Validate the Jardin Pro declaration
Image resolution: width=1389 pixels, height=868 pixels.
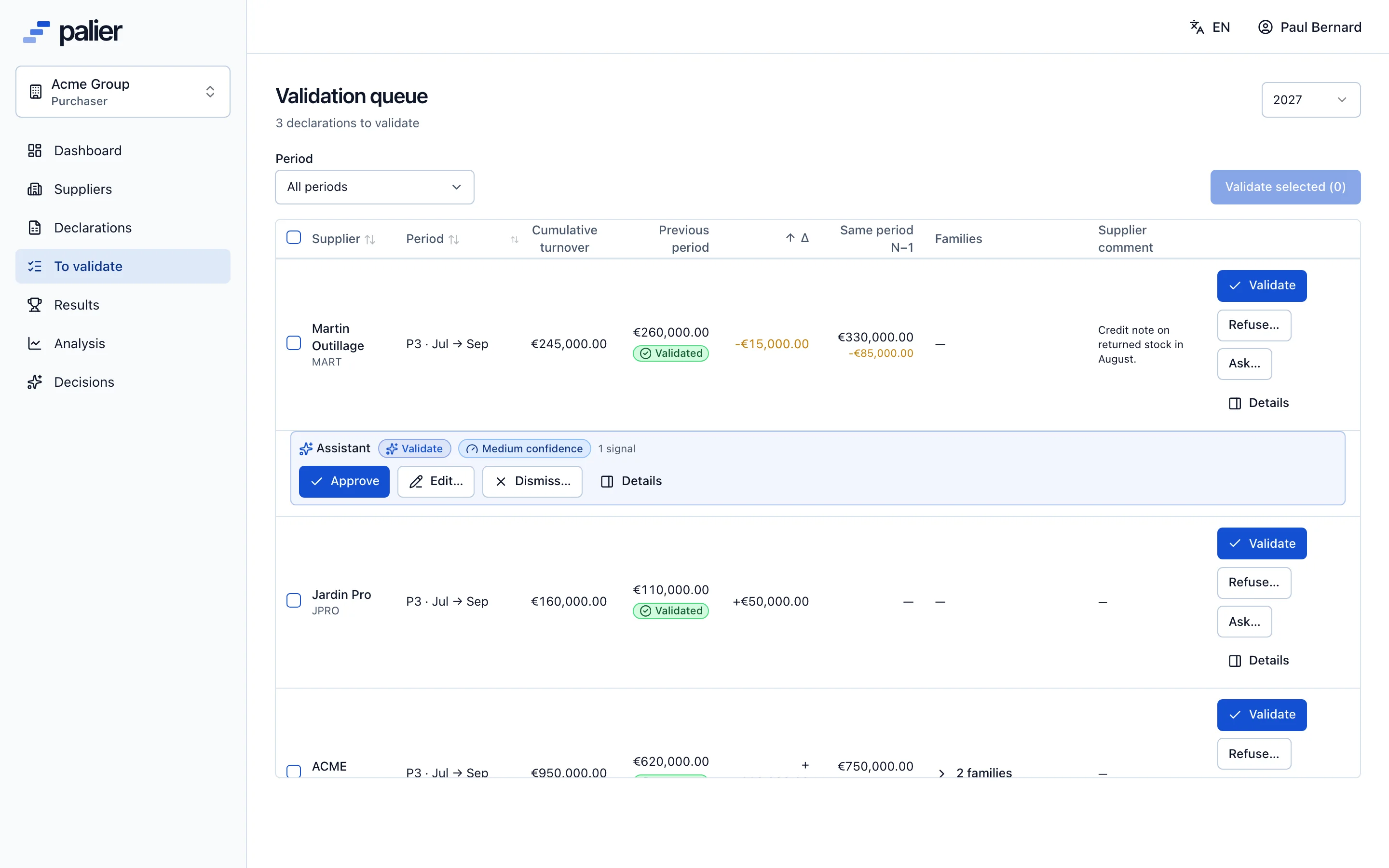pos(1262,543)
